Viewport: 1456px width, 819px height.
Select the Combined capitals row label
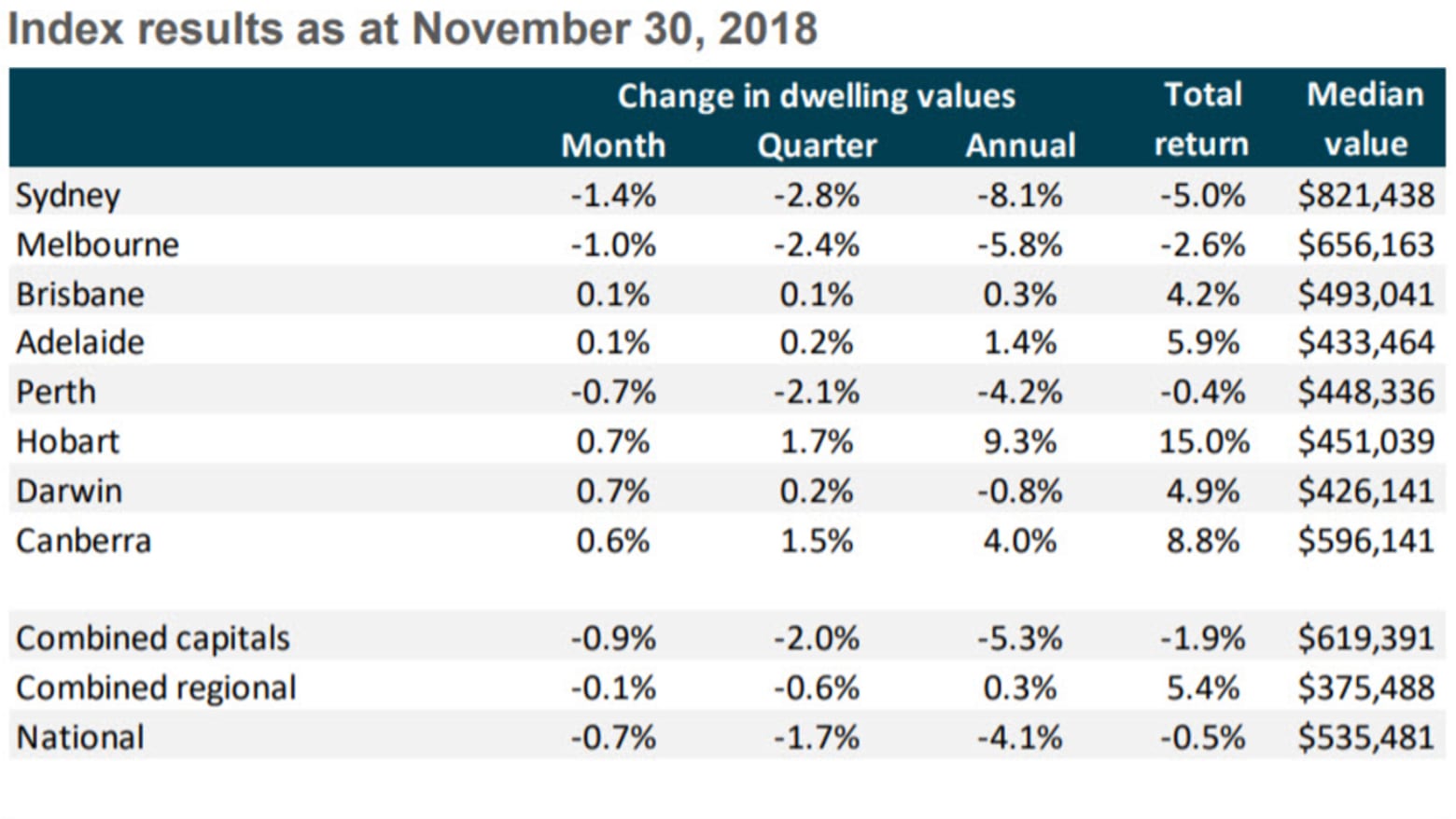[153, 639]
